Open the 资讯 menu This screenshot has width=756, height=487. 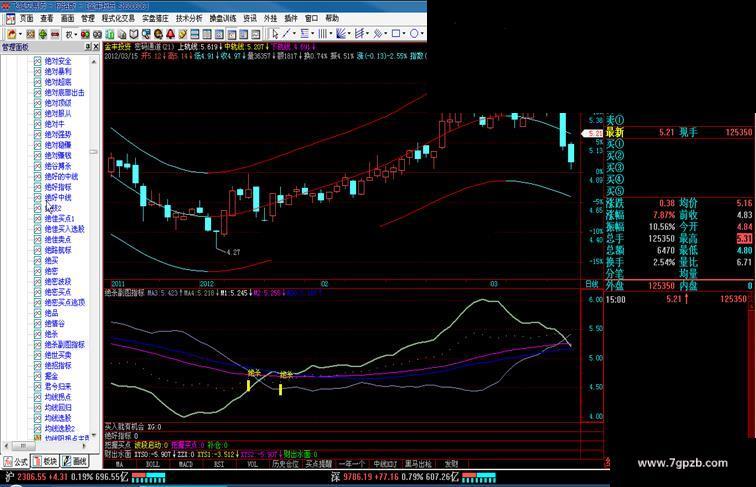tap(250, 18)
